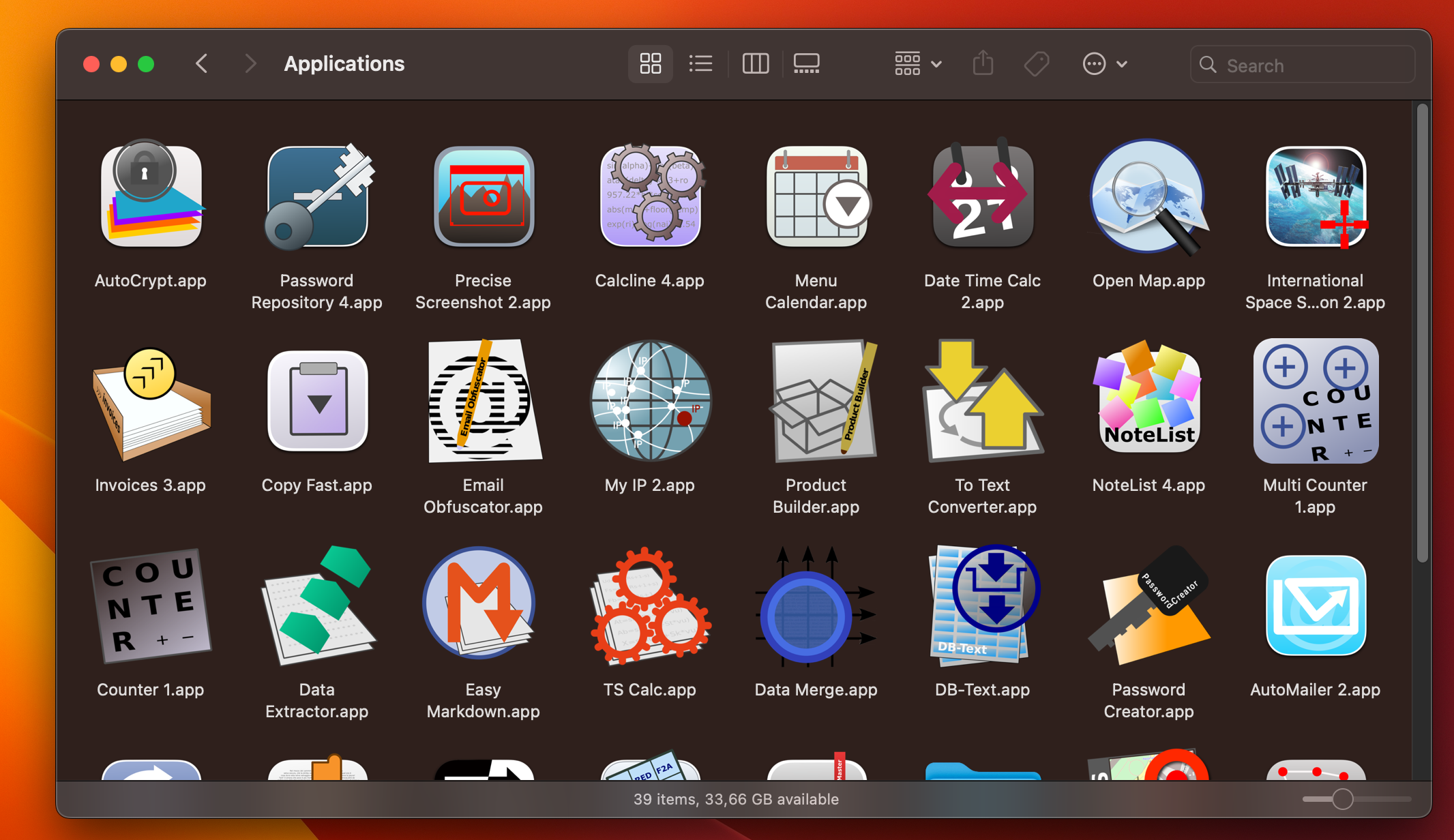Click the status bar items count text
This screenshot has width=1454, height=840.
coord(737,799)
